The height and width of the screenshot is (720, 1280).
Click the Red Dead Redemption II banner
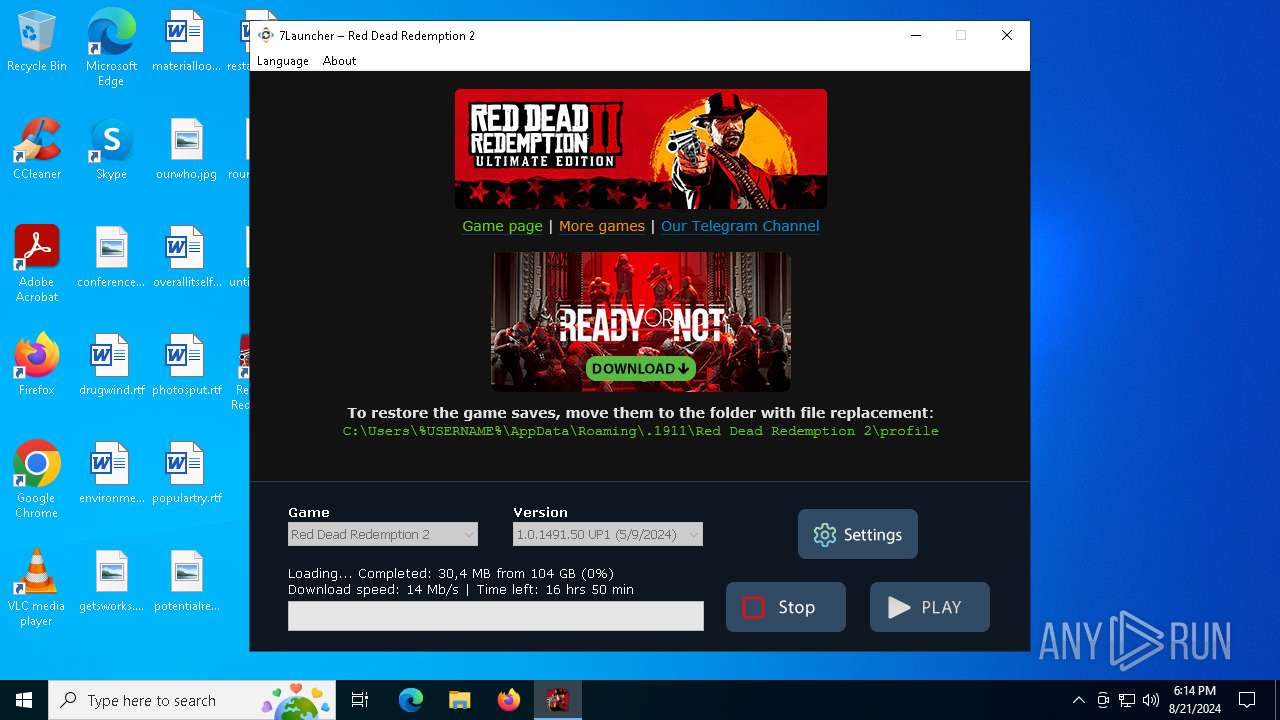coord(641,148)
